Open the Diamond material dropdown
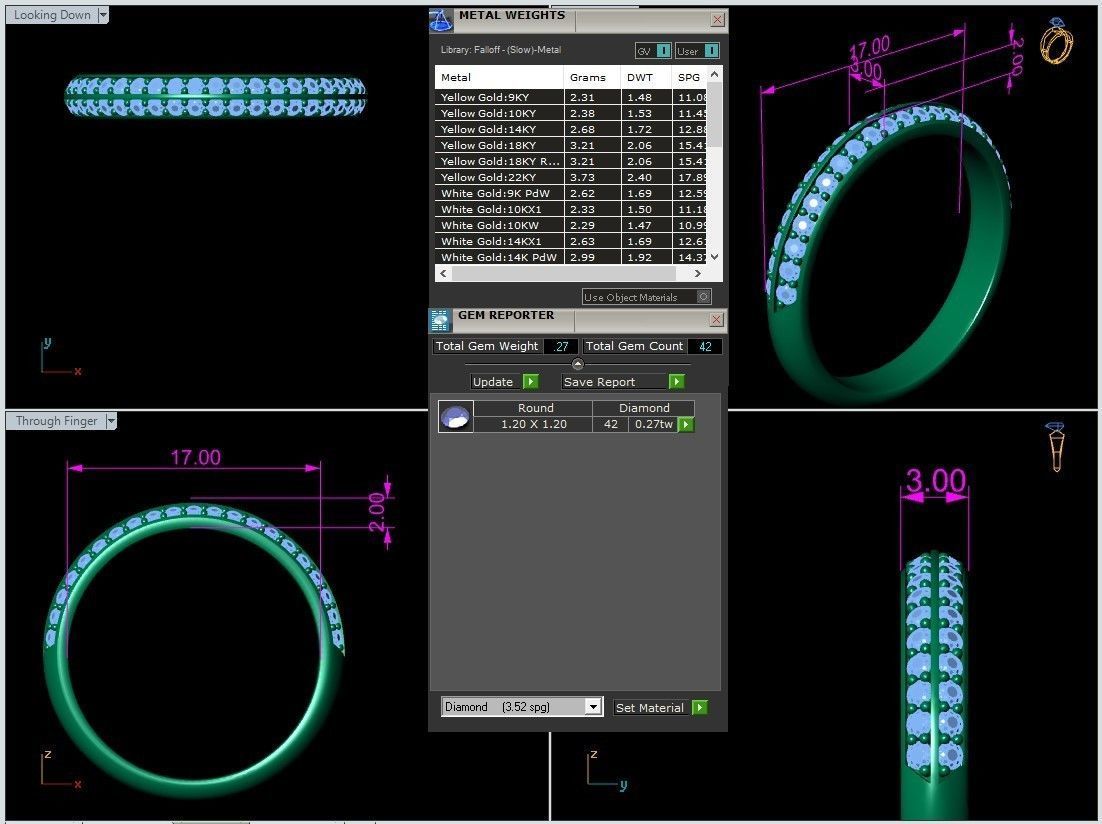The height and width of the screenshot is (824, 1102). [x=594, y=707]
